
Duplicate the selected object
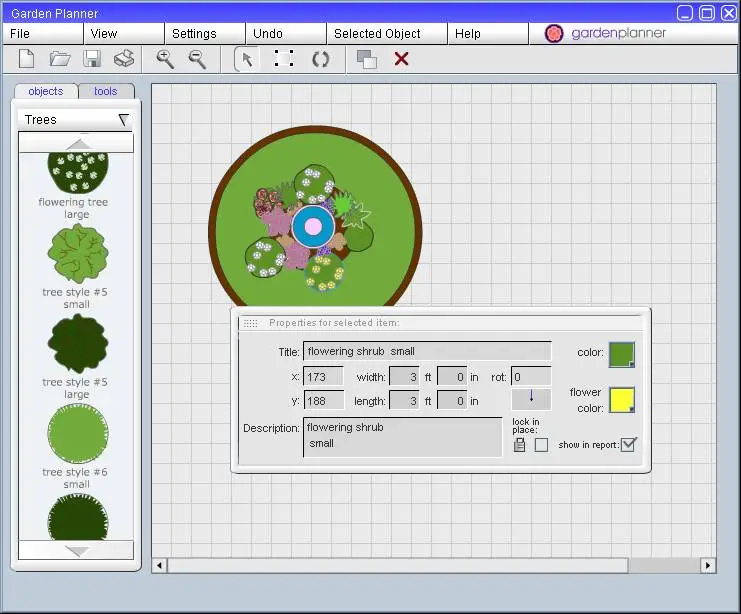[367, 60]
